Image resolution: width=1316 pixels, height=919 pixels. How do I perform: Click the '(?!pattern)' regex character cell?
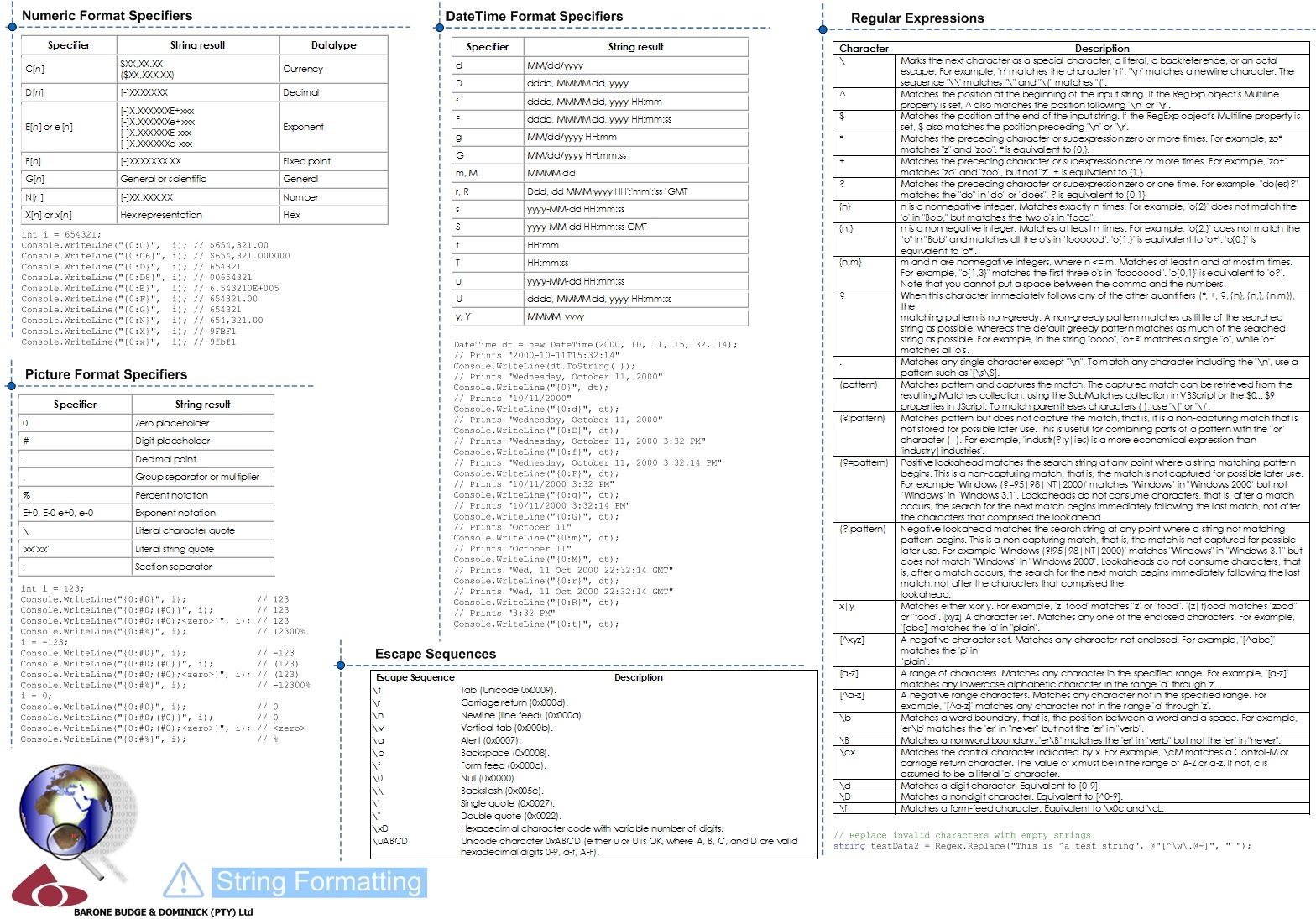[864, 562]
